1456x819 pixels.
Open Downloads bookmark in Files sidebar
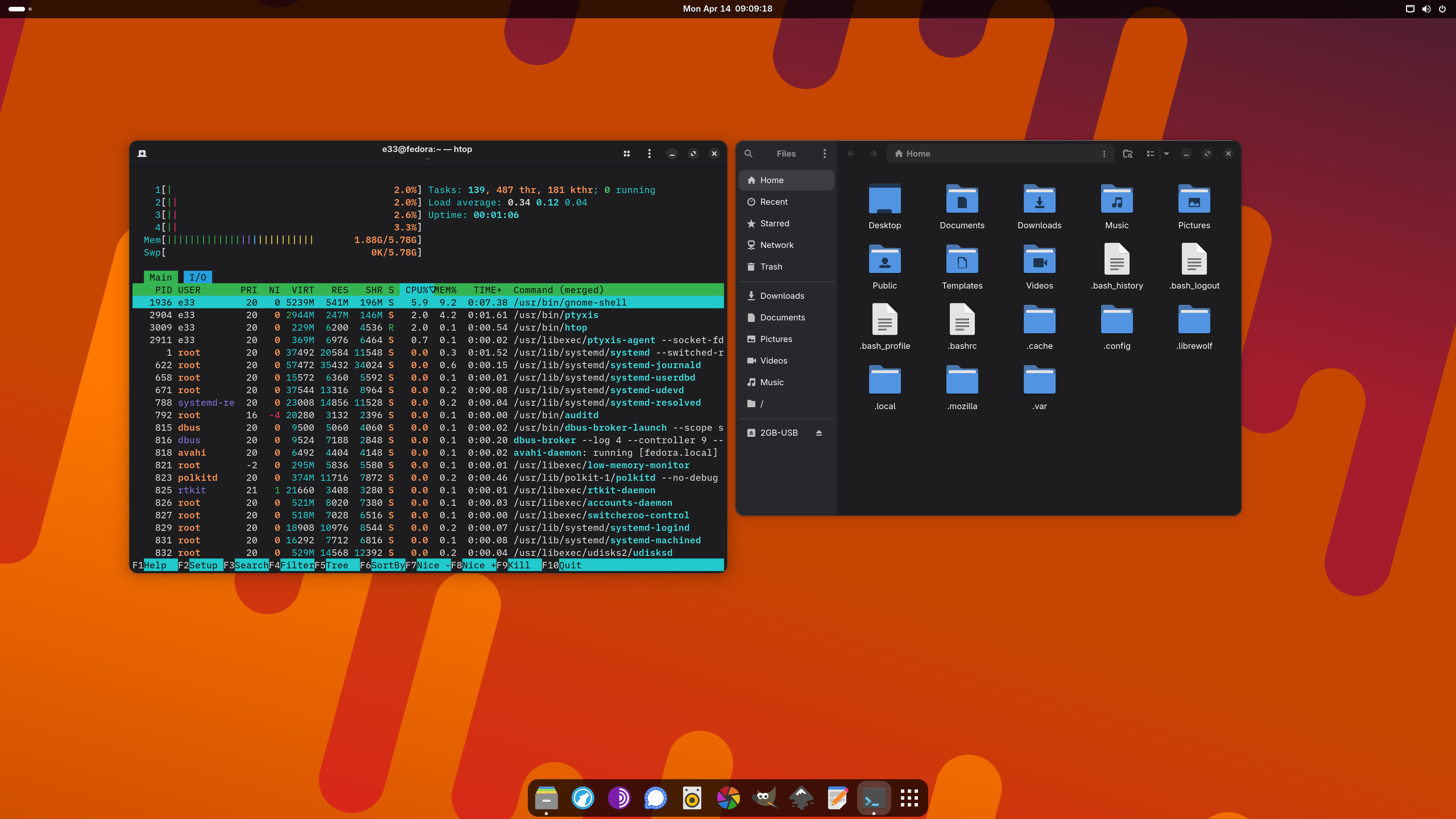click(x=786, y=296)
